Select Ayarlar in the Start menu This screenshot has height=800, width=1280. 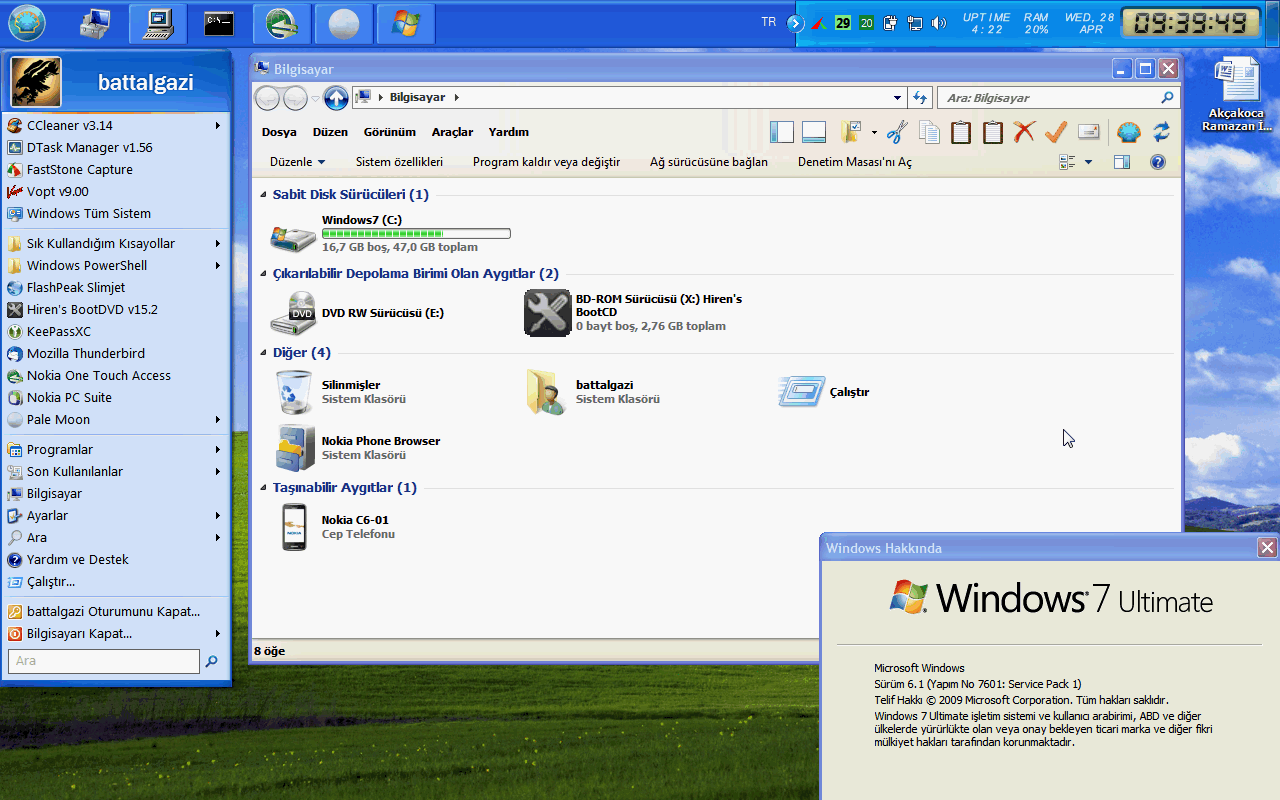[116, 516]
